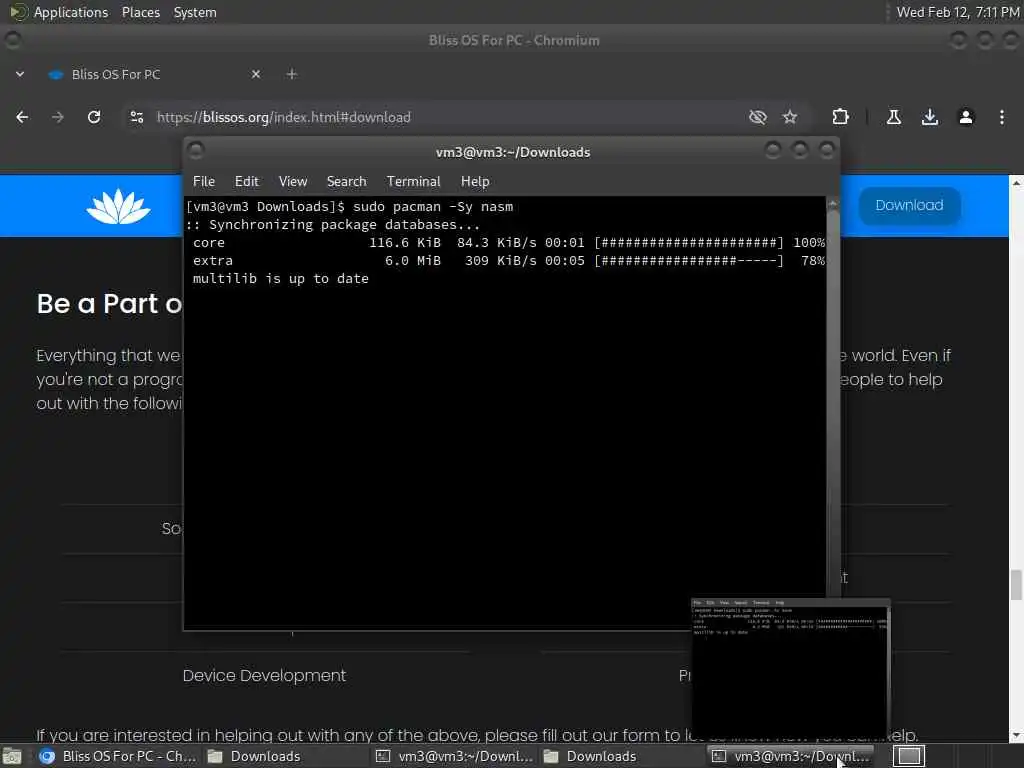1024x768 pixels.
Task: Click the browser page vertical scrollbar thumb
Action: (1016, 584)
